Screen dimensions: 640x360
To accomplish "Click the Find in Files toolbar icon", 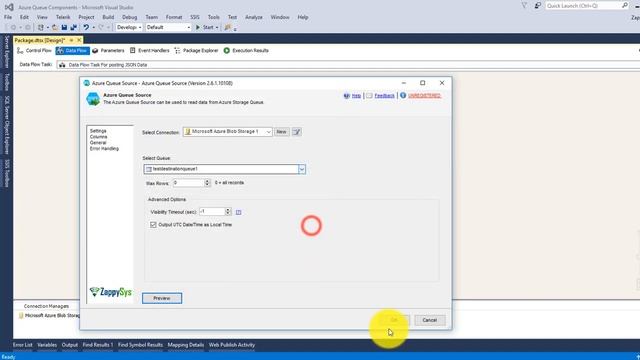I will pos(228,27).
